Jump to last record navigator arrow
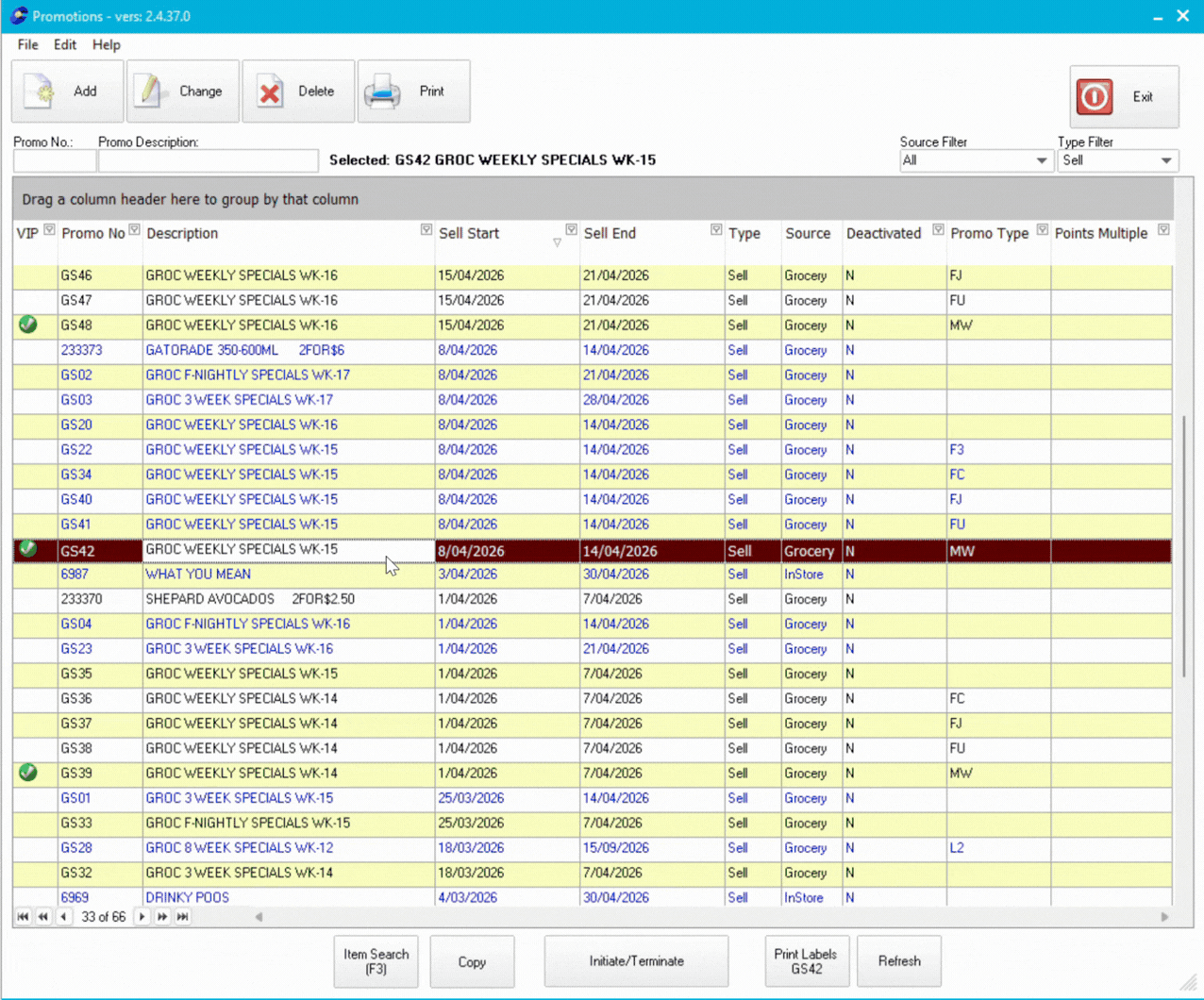The image size is (1204, 1000). [x=183, y=917]
